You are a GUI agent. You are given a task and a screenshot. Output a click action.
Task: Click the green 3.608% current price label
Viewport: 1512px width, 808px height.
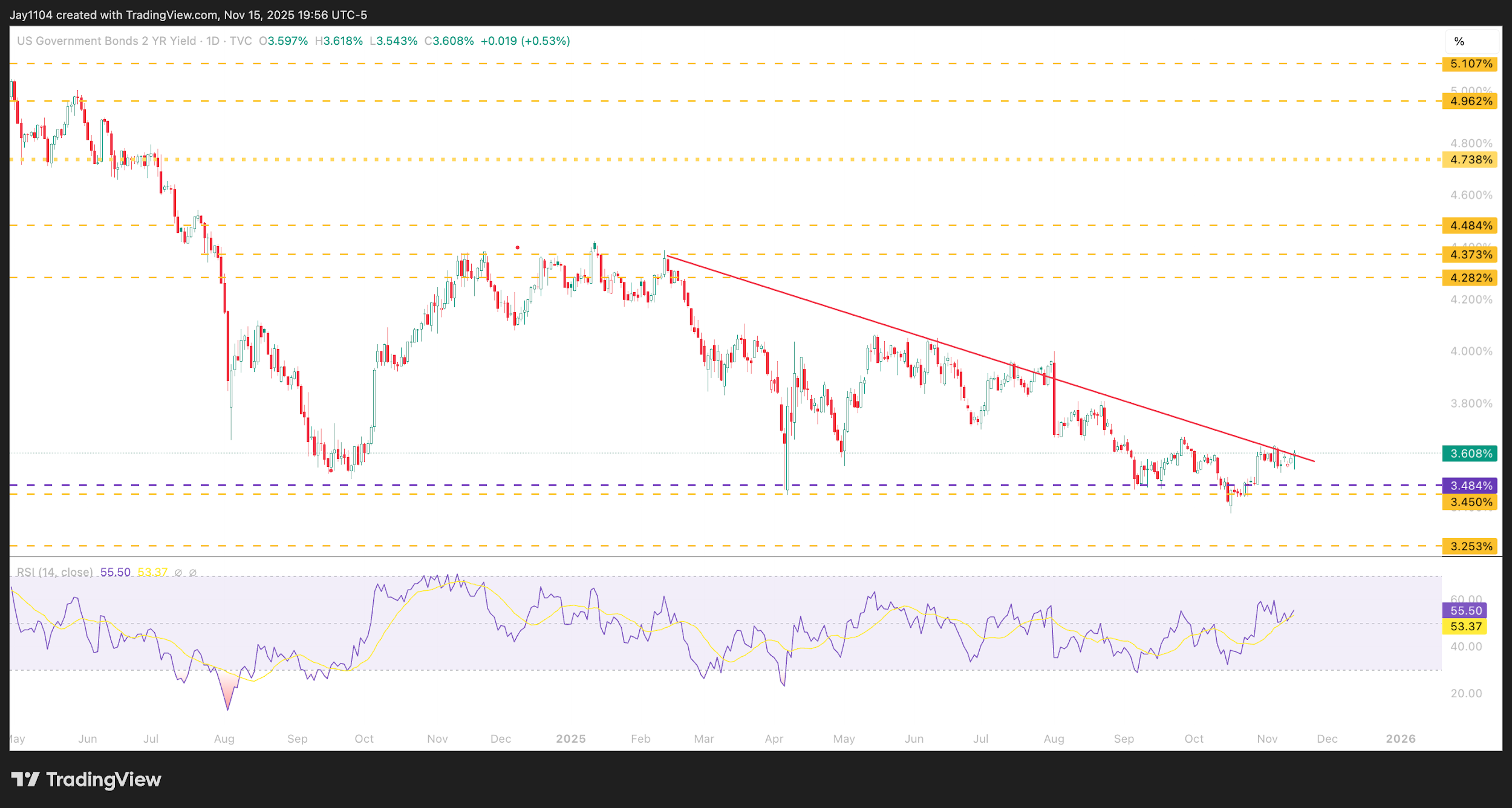[x=1470, y=454]
